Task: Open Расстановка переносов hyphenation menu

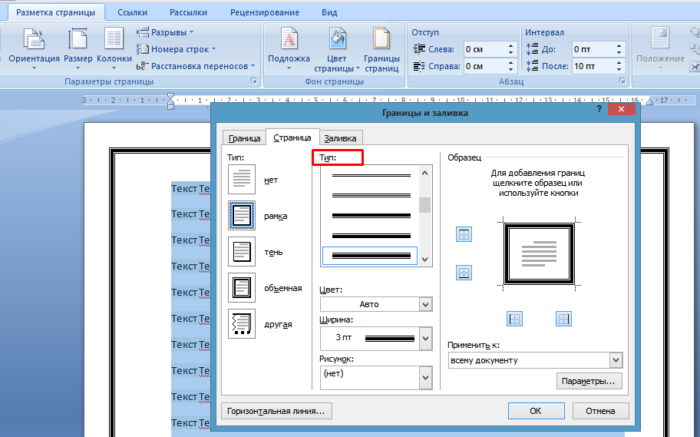Action: click(196, 66)
